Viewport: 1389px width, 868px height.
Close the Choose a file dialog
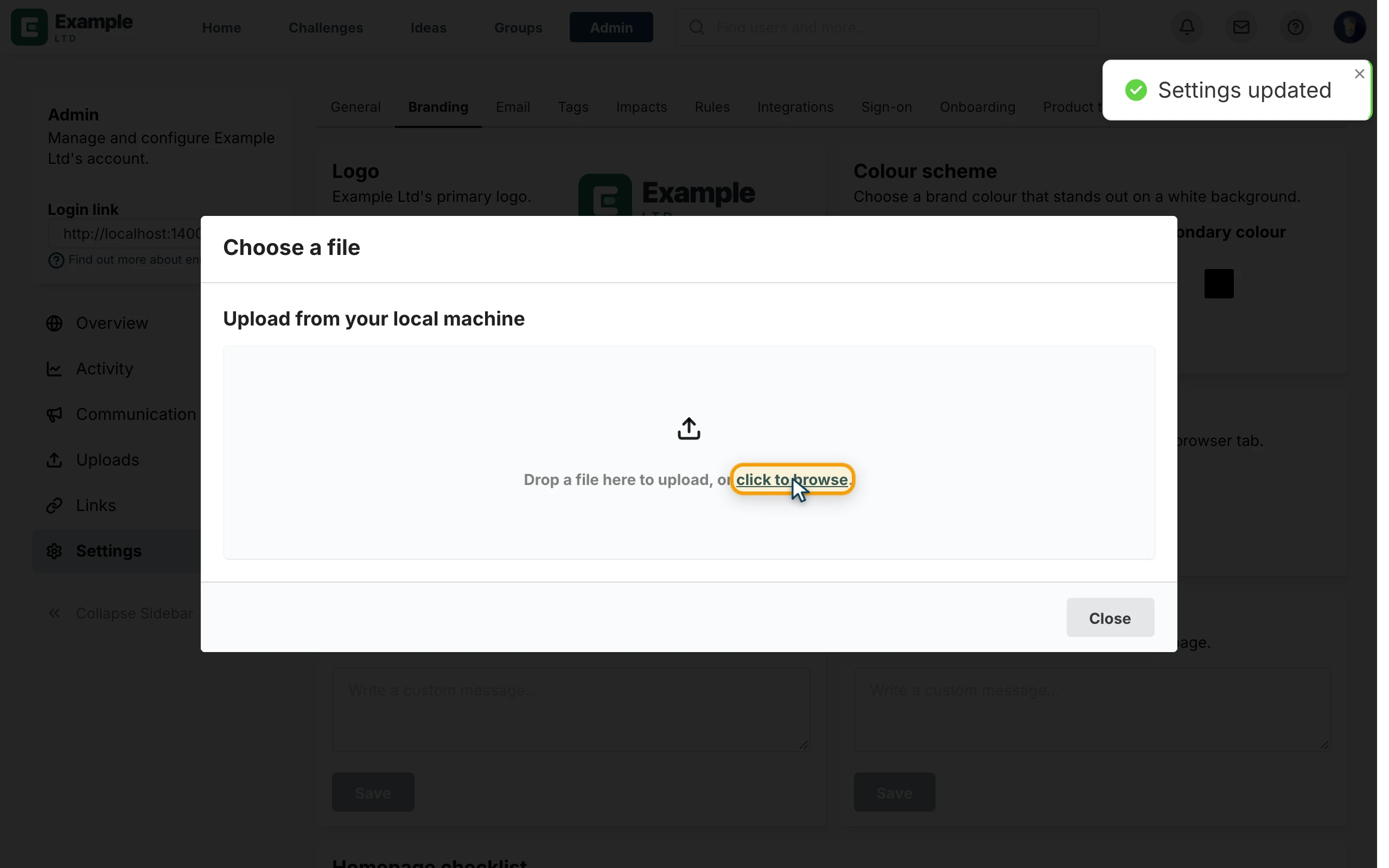coord(1110,618)
